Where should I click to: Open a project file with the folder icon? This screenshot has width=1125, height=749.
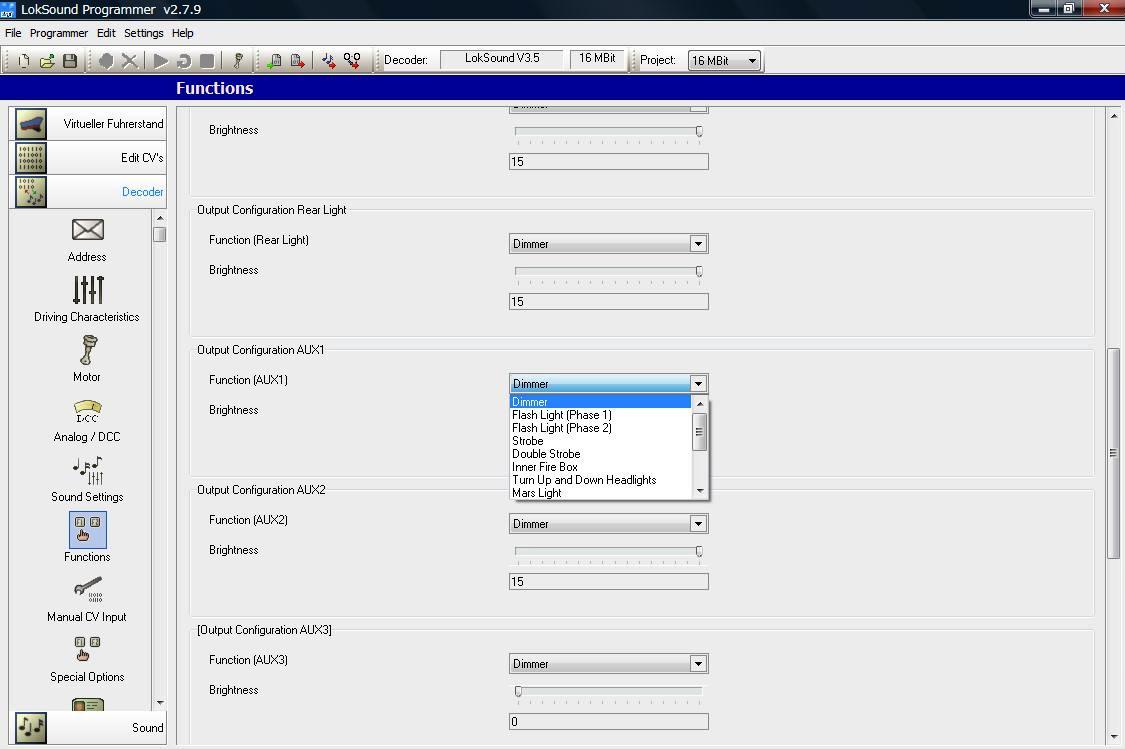coord(47,61)
